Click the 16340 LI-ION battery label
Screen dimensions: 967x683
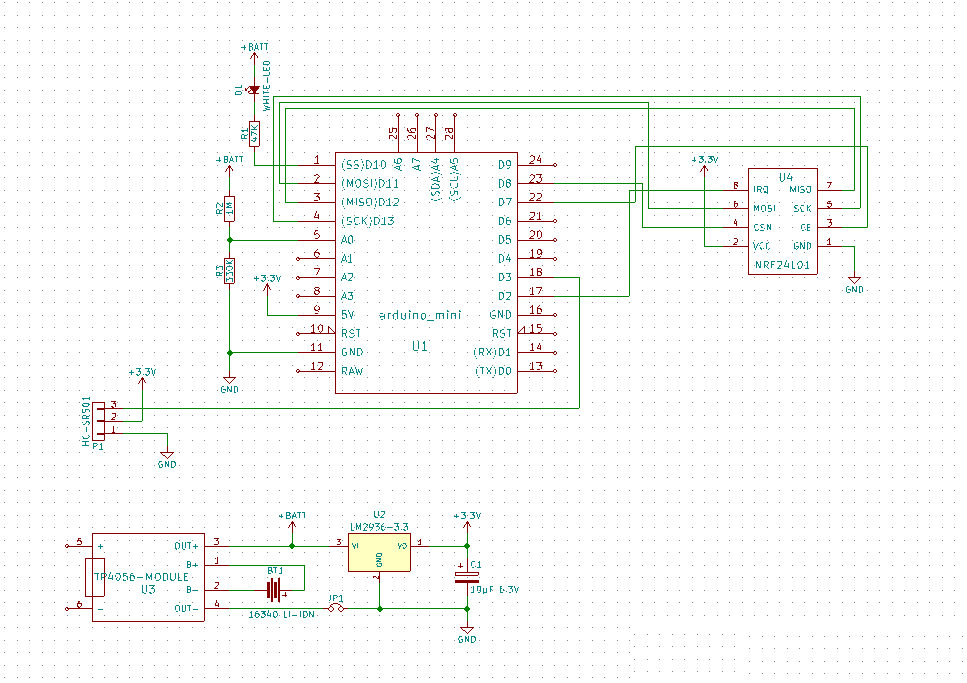[282, 615]
